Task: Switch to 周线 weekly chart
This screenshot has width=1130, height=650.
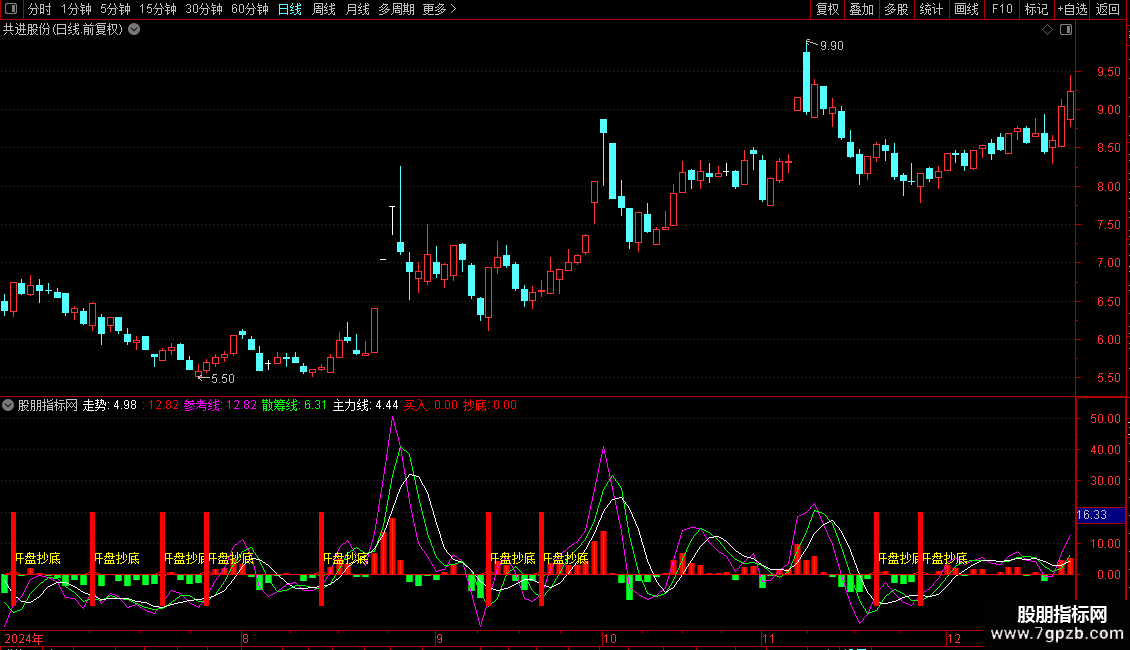Action: 324,9
